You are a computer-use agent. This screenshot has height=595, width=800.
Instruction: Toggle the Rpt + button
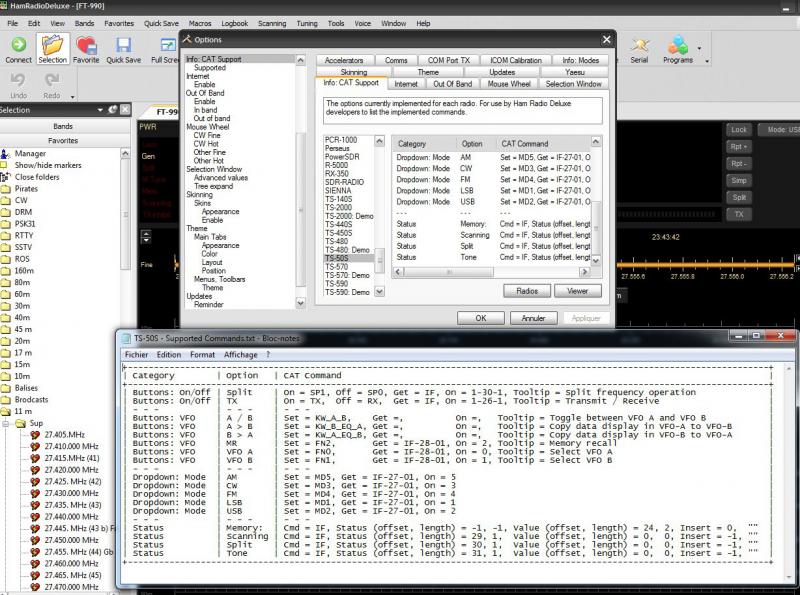click(x=738, y=147)
